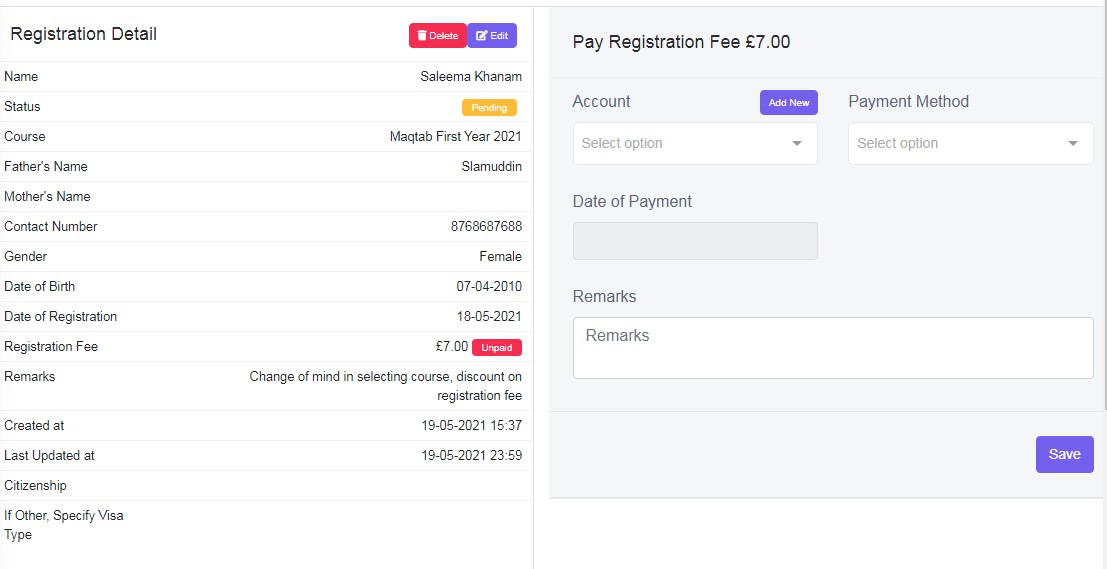Image resolution: width=1107 pixels, height=569 pixels.
Task: Click the £7.00 registration fee value
Action: pos(452,347)
